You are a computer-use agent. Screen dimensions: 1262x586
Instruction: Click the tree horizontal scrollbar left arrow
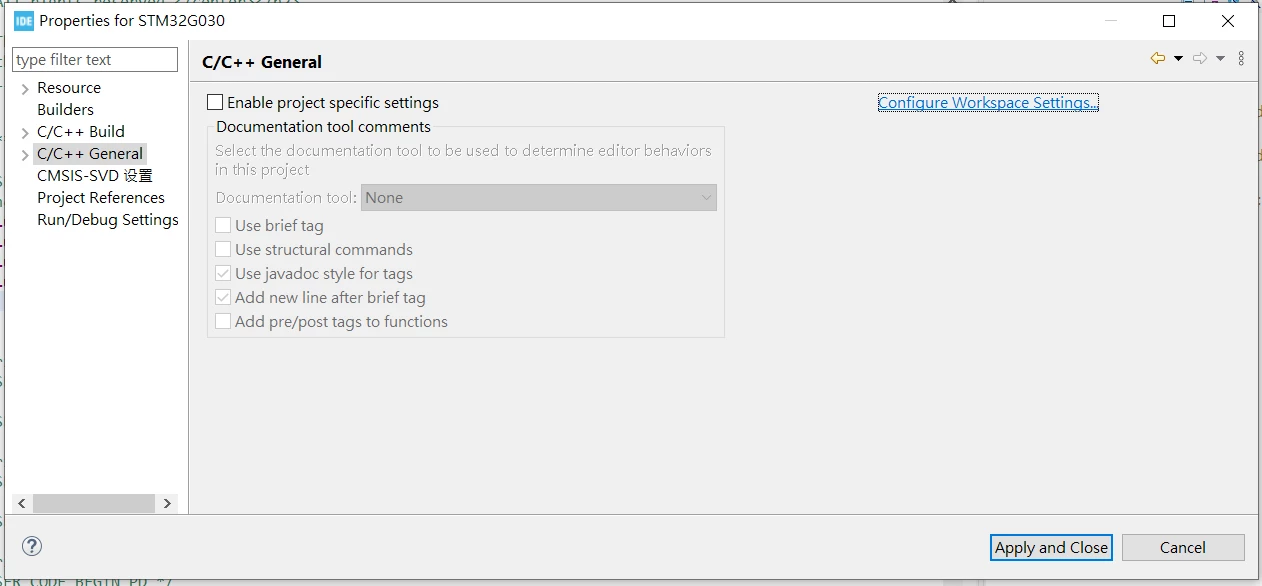[x=22, y=503]
